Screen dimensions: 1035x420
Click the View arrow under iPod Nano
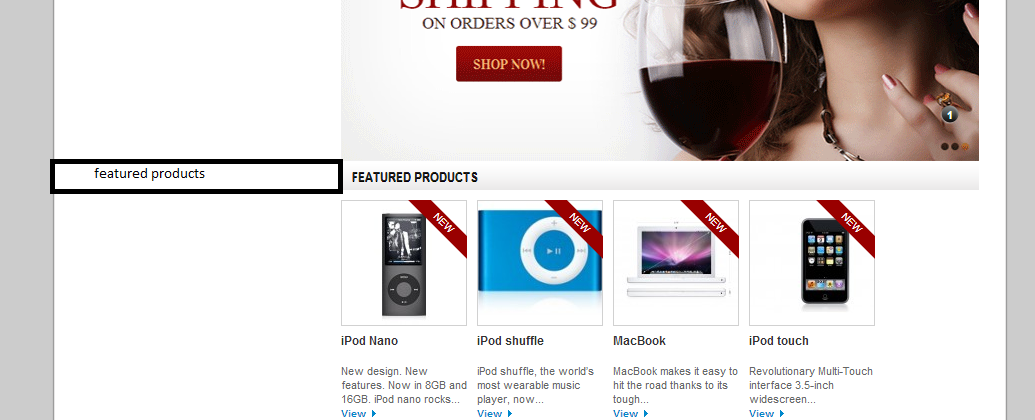pos(374,413)
